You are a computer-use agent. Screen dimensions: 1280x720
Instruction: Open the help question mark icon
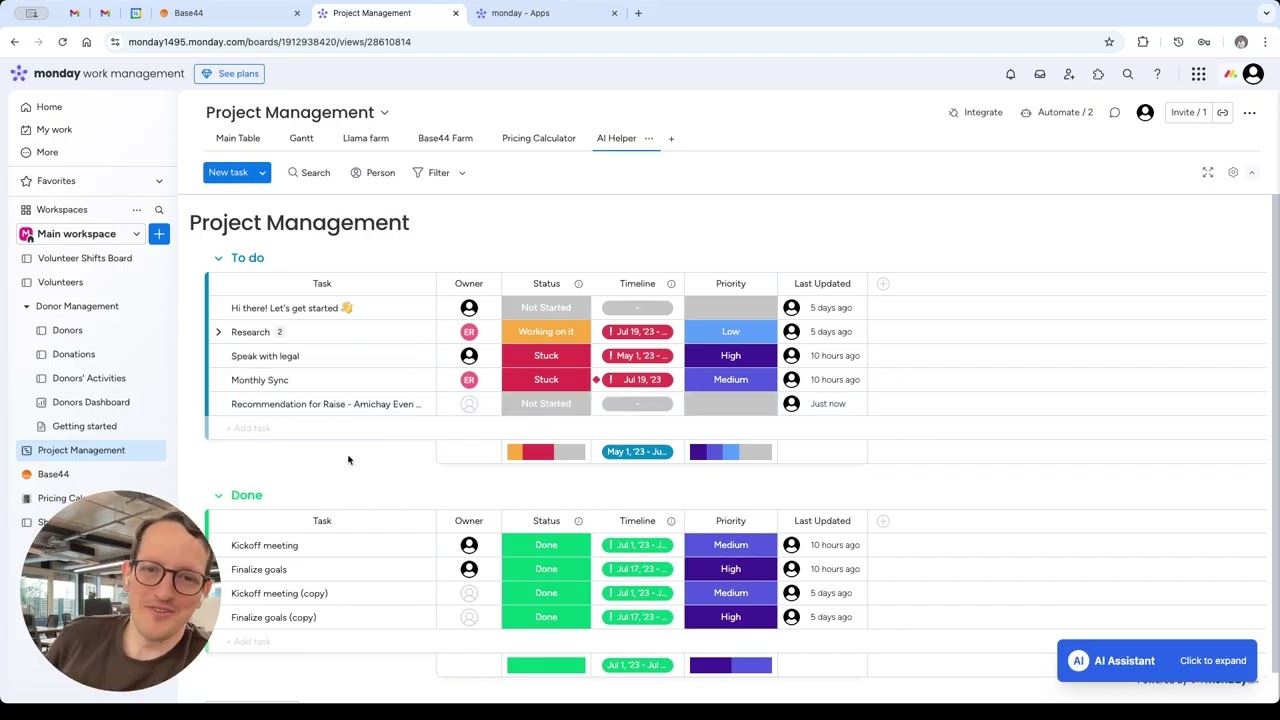(x=1157, y=74)
